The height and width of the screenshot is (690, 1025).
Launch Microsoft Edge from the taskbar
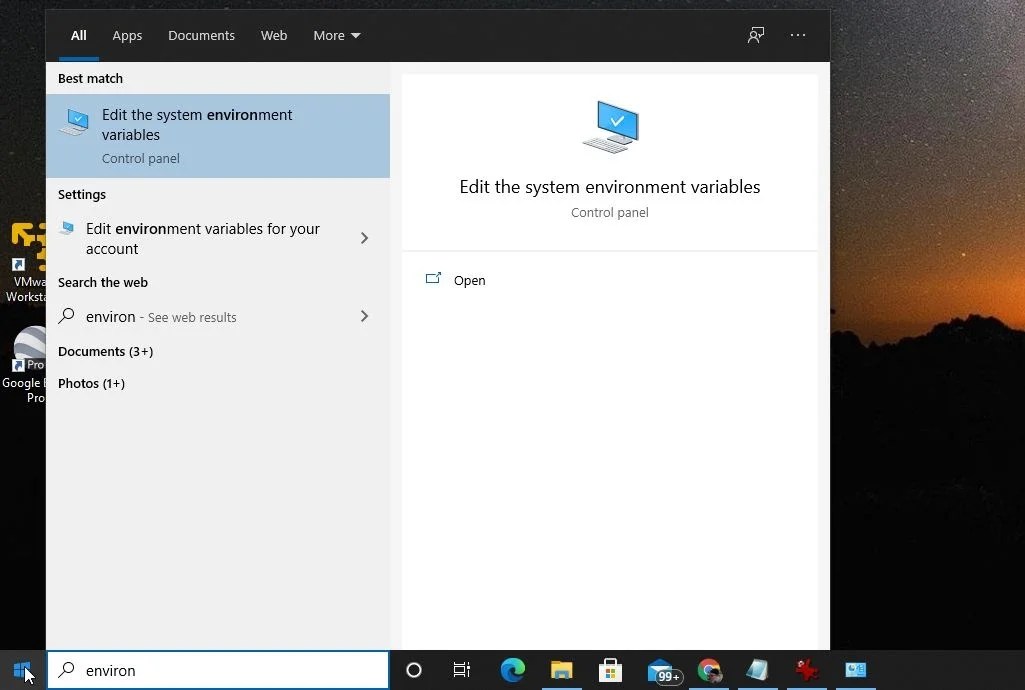click(x=513, y=670)
